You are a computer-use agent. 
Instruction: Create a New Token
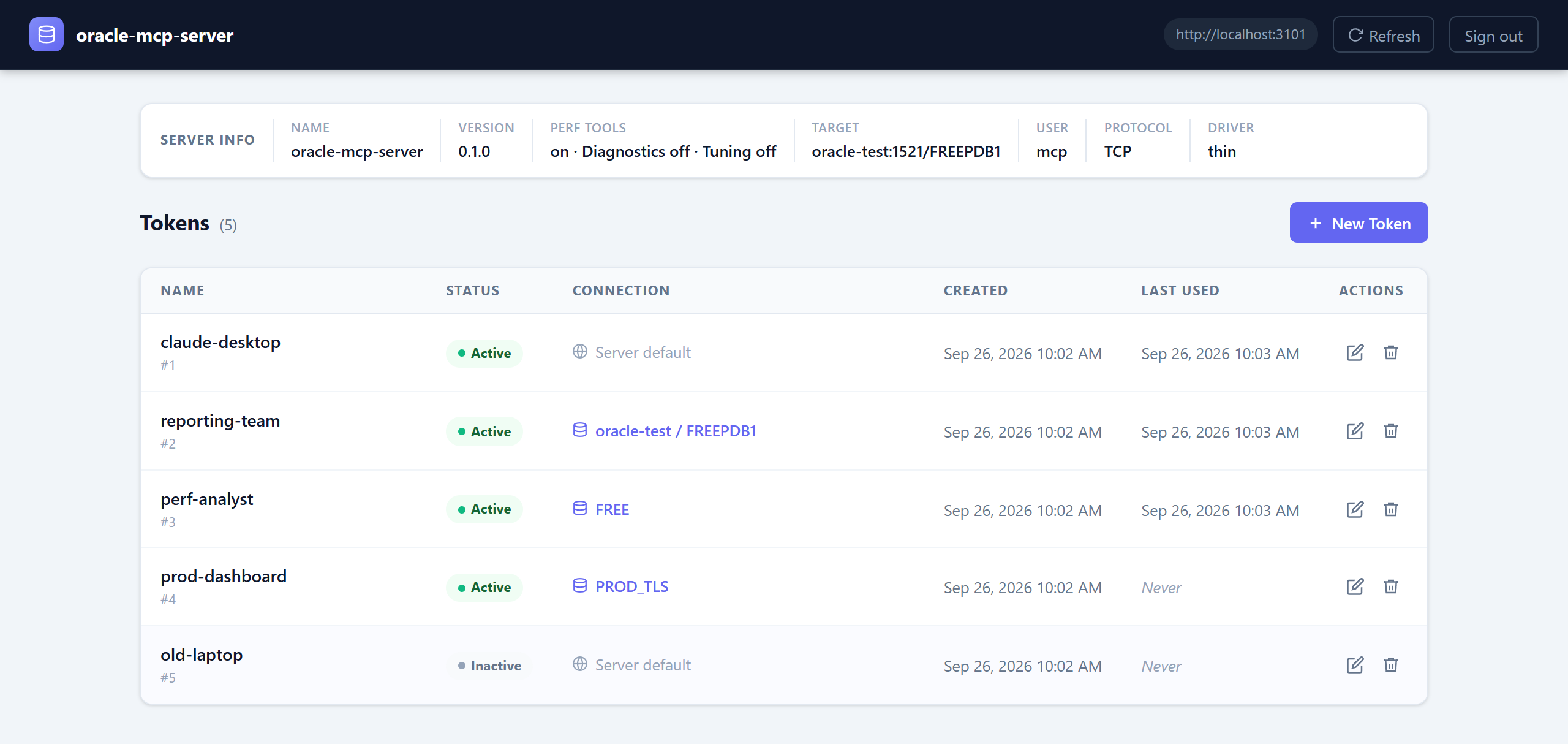pyautogui.click(x=1359, y=222)
